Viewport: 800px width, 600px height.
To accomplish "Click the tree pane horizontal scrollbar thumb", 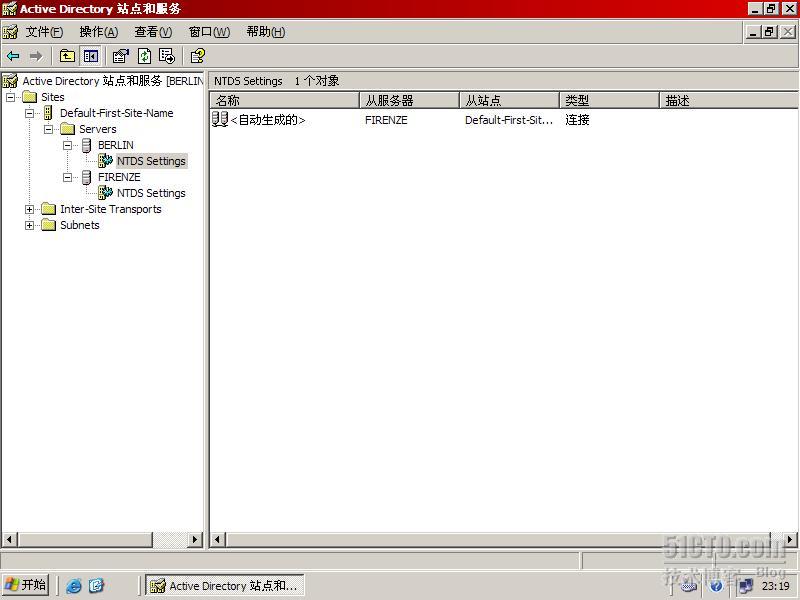I will pyautogui.click(x=86, y=539).
